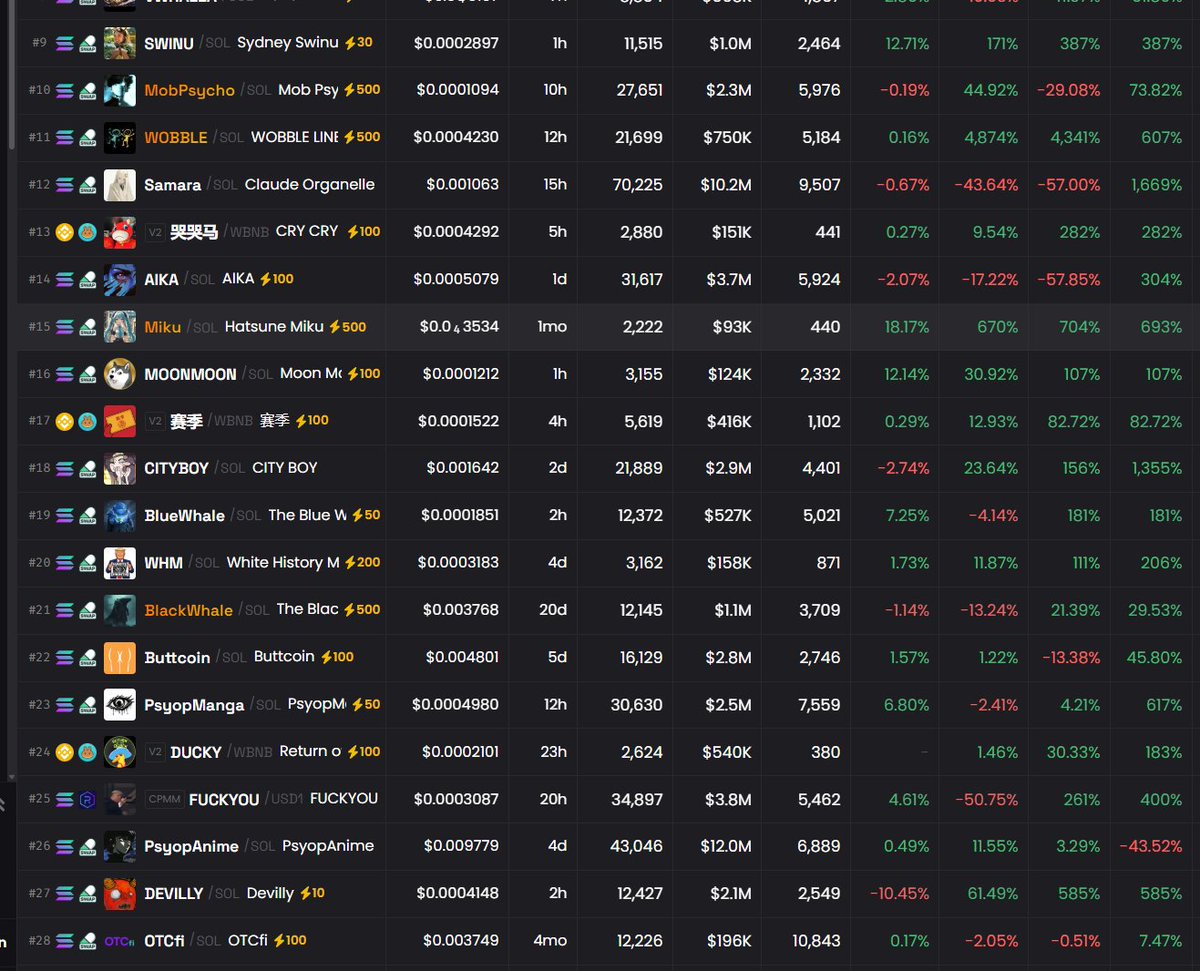Click the Claude Organelle name text
The width and height of the screenshot is (1200, 971).
(310, 184)
